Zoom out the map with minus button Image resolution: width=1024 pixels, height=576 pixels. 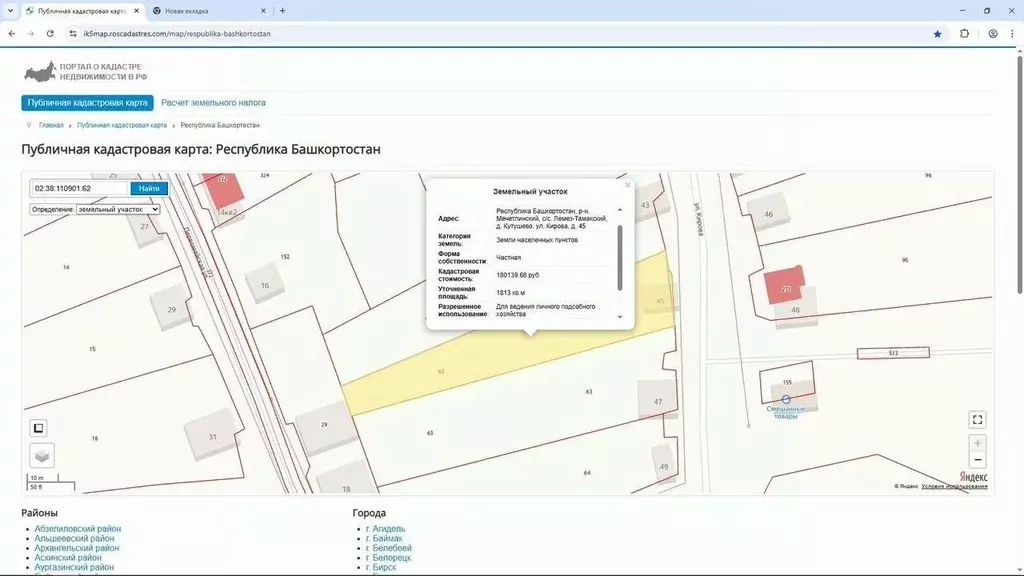click(978, 460)
